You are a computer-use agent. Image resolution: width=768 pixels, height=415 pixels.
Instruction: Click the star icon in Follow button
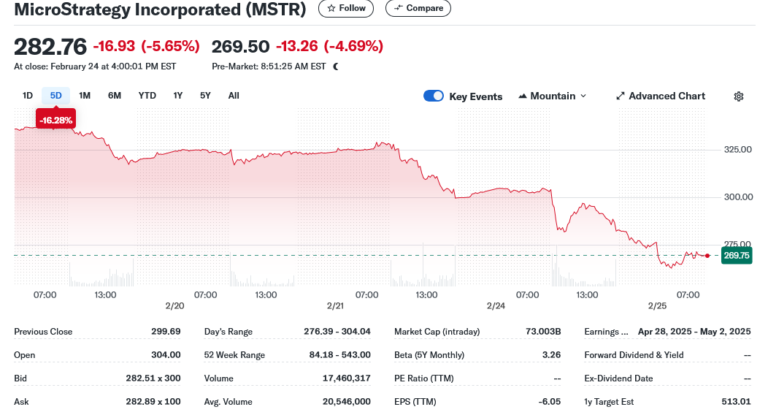pos(331,8)
